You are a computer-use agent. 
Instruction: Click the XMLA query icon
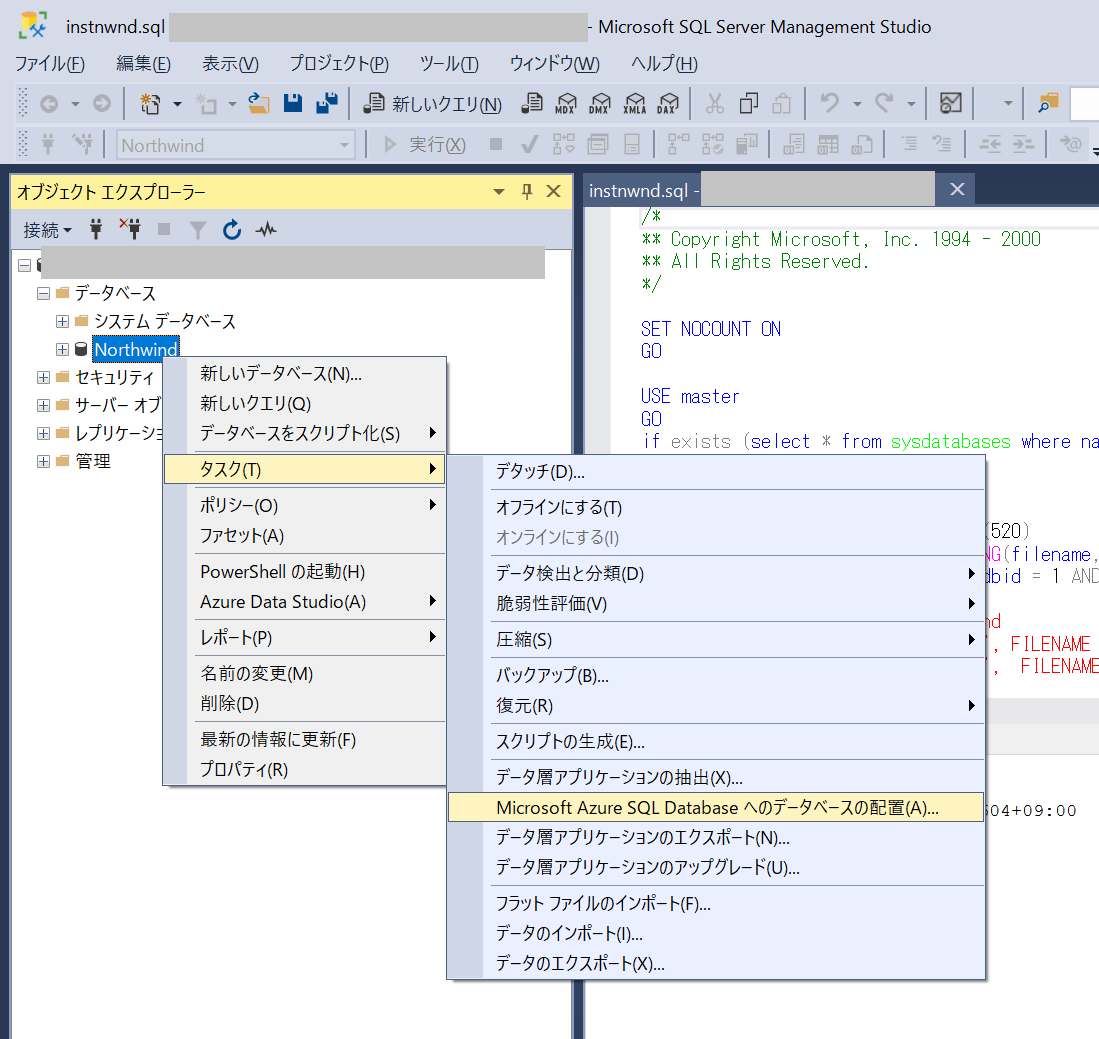click(634, 104)
